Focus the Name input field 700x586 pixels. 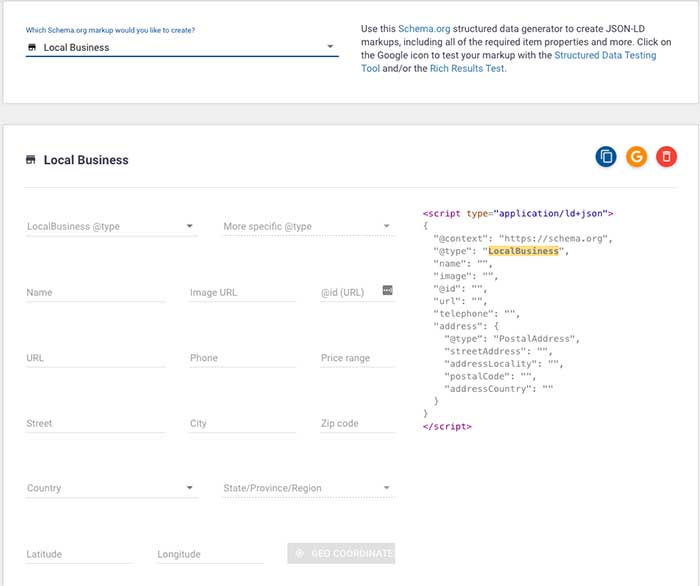tap(95, 293)
